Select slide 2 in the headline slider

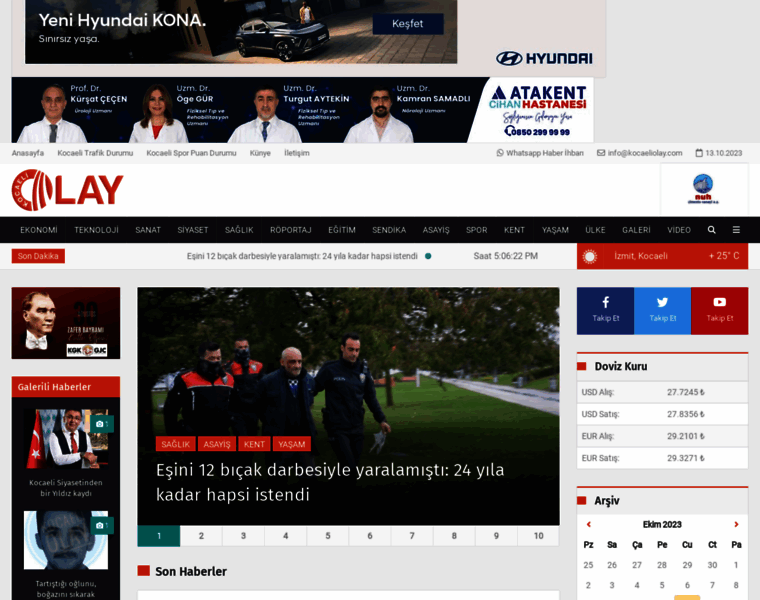[x=201, y=536]
